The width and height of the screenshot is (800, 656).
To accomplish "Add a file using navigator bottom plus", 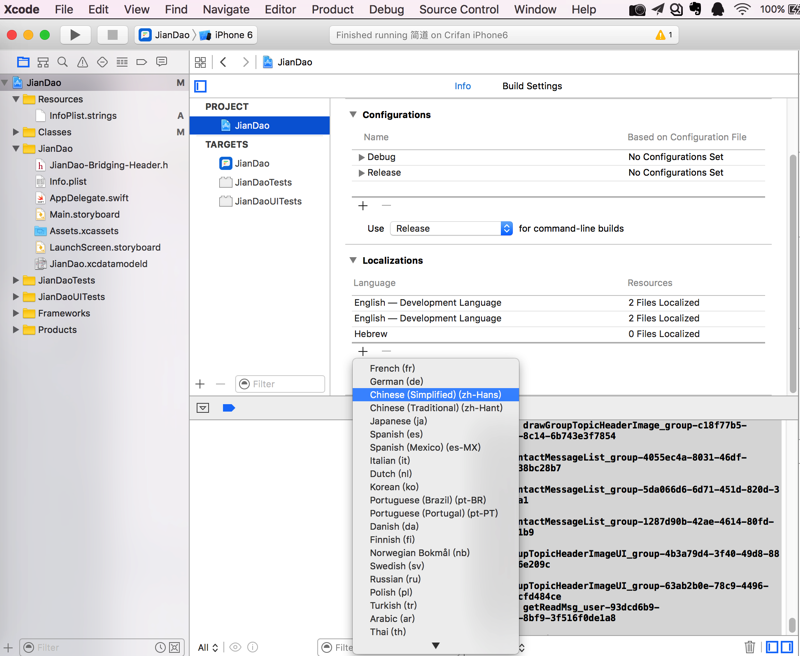I will tap(8, 648).
